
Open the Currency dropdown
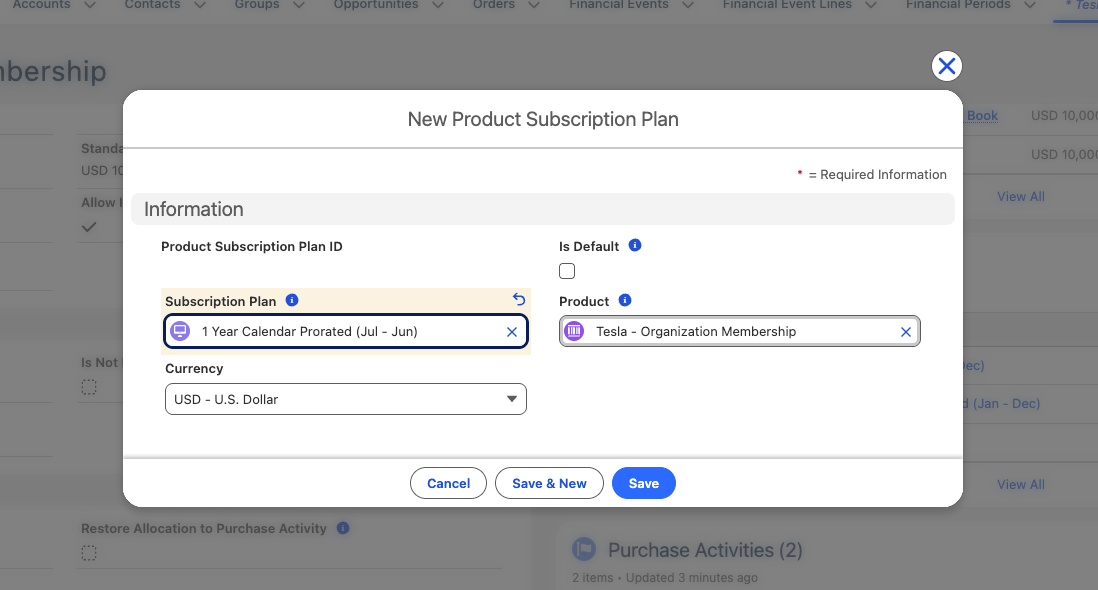coord(346,399)
